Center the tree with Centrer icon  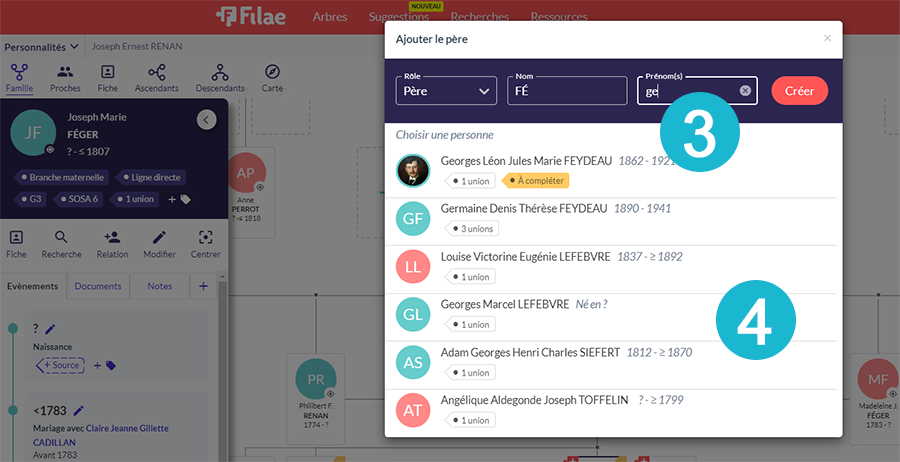[205, 238]
